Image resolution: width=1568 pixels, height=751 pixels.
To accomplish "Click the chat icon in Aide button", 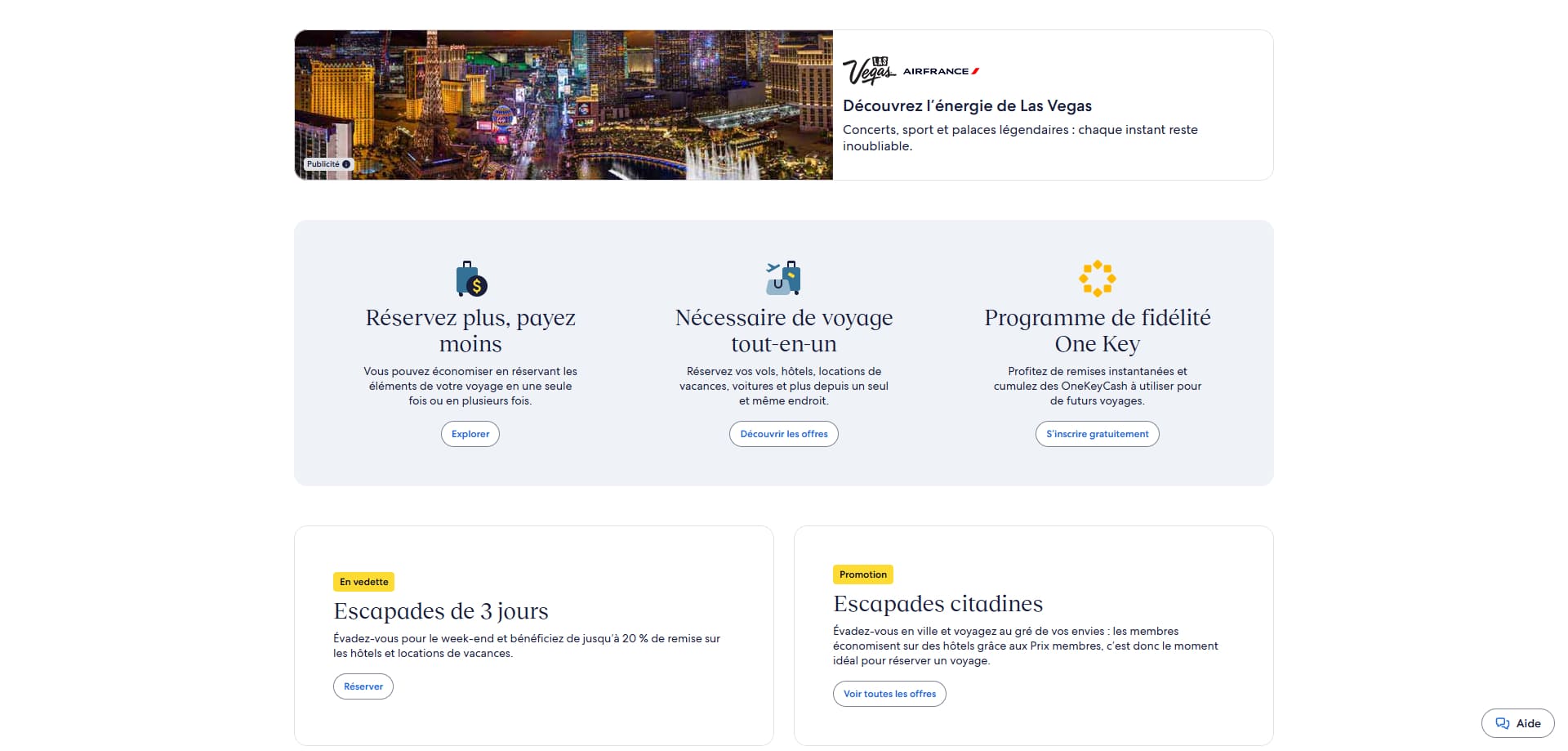I will point(1502,723).
